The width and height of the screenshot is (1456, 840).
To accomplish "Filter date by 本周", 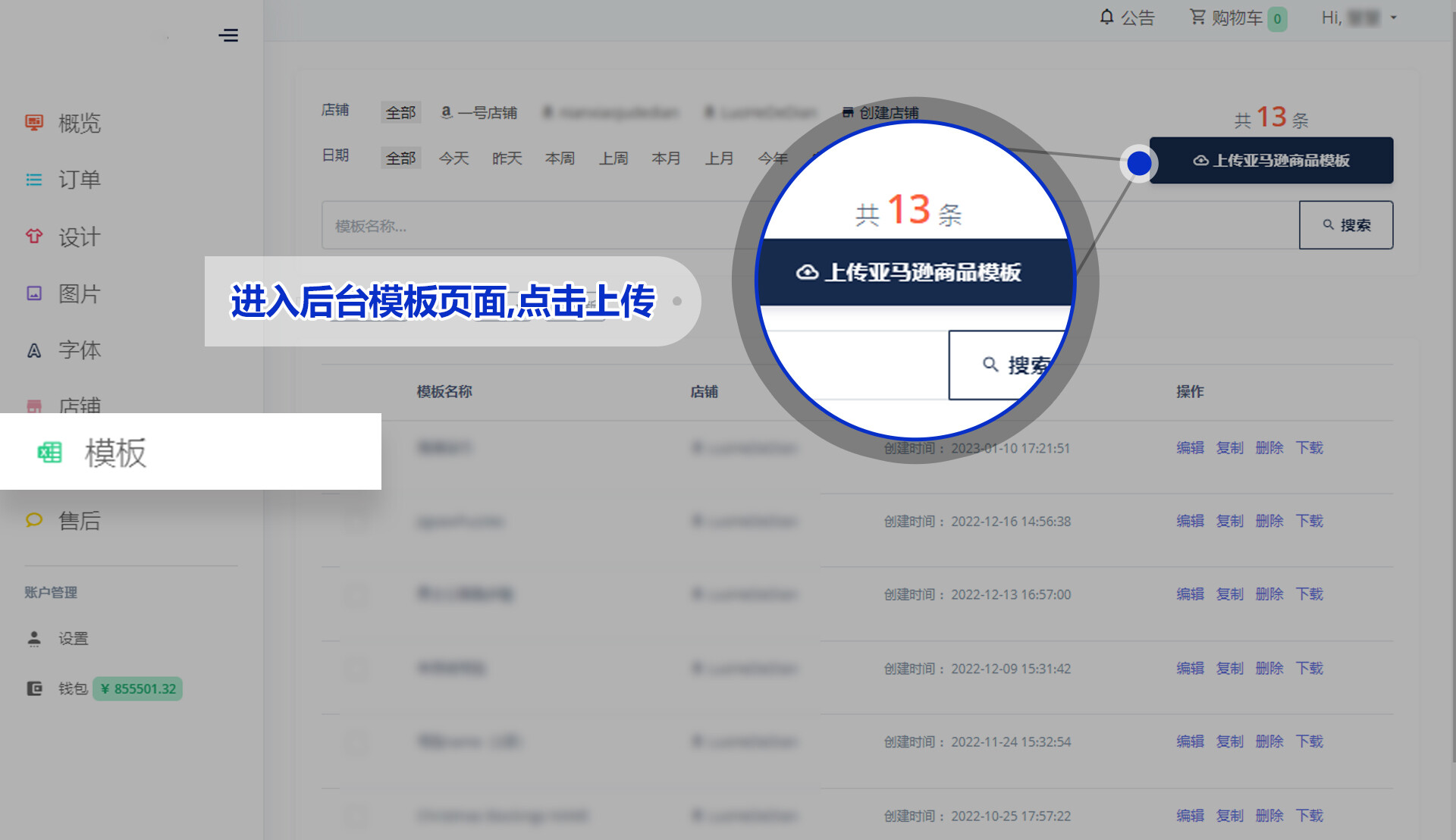I will [x=560, y=158].
